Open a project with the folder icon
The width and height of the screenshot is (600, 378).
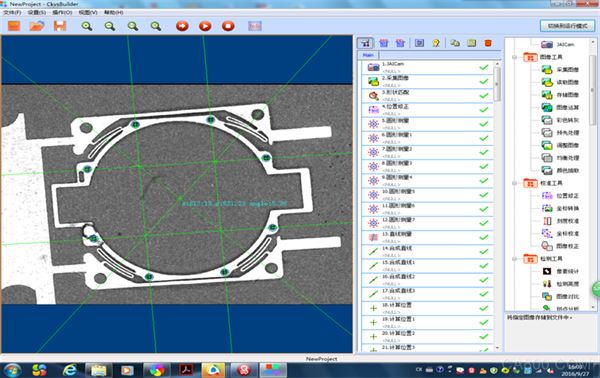point(37,26)
